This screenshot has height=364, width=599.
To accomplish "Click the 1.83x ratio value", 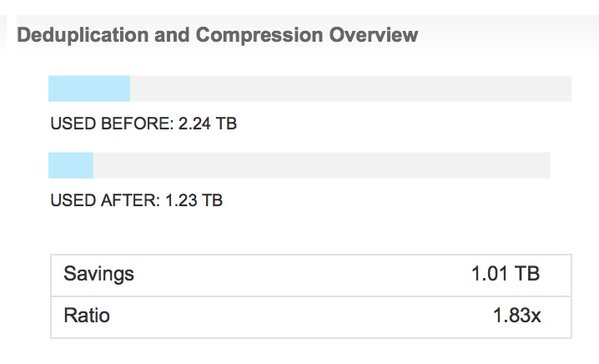I will point(517,315).
